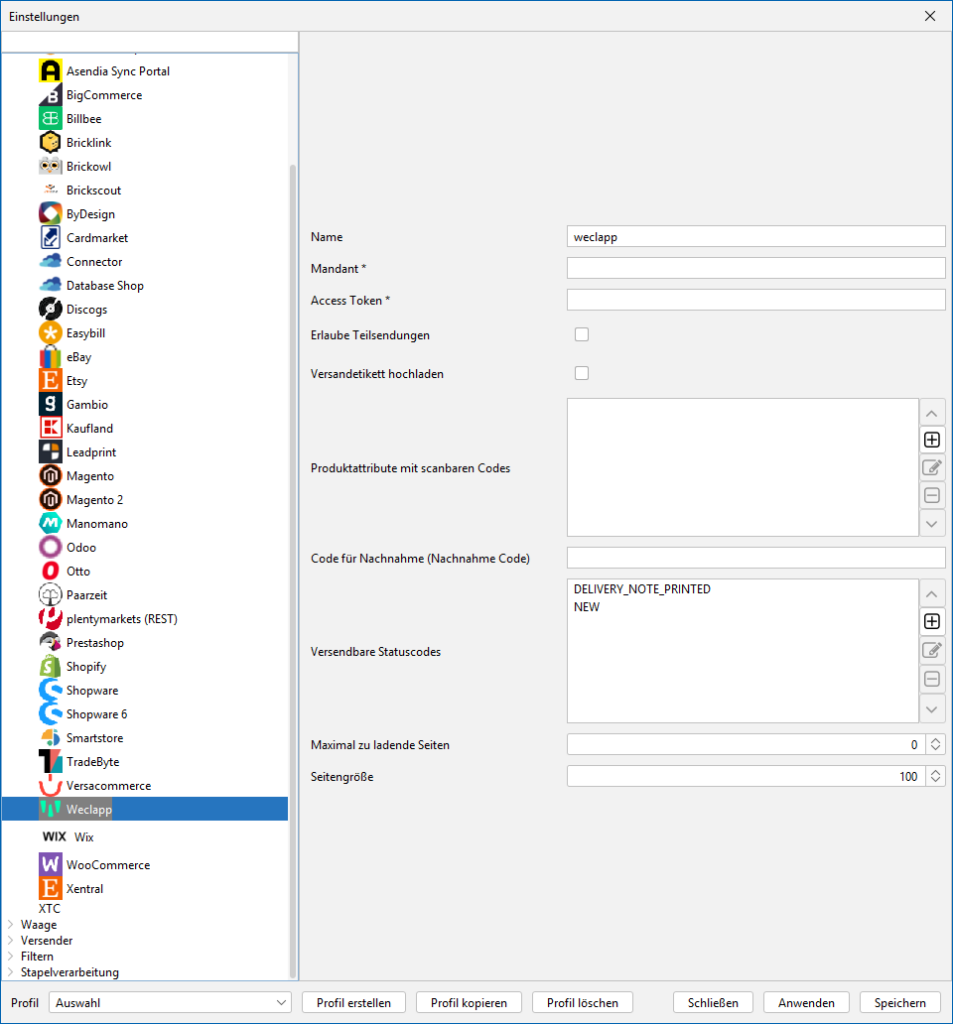Select Kaufland in the sidebar list

(x=89, y=428)
